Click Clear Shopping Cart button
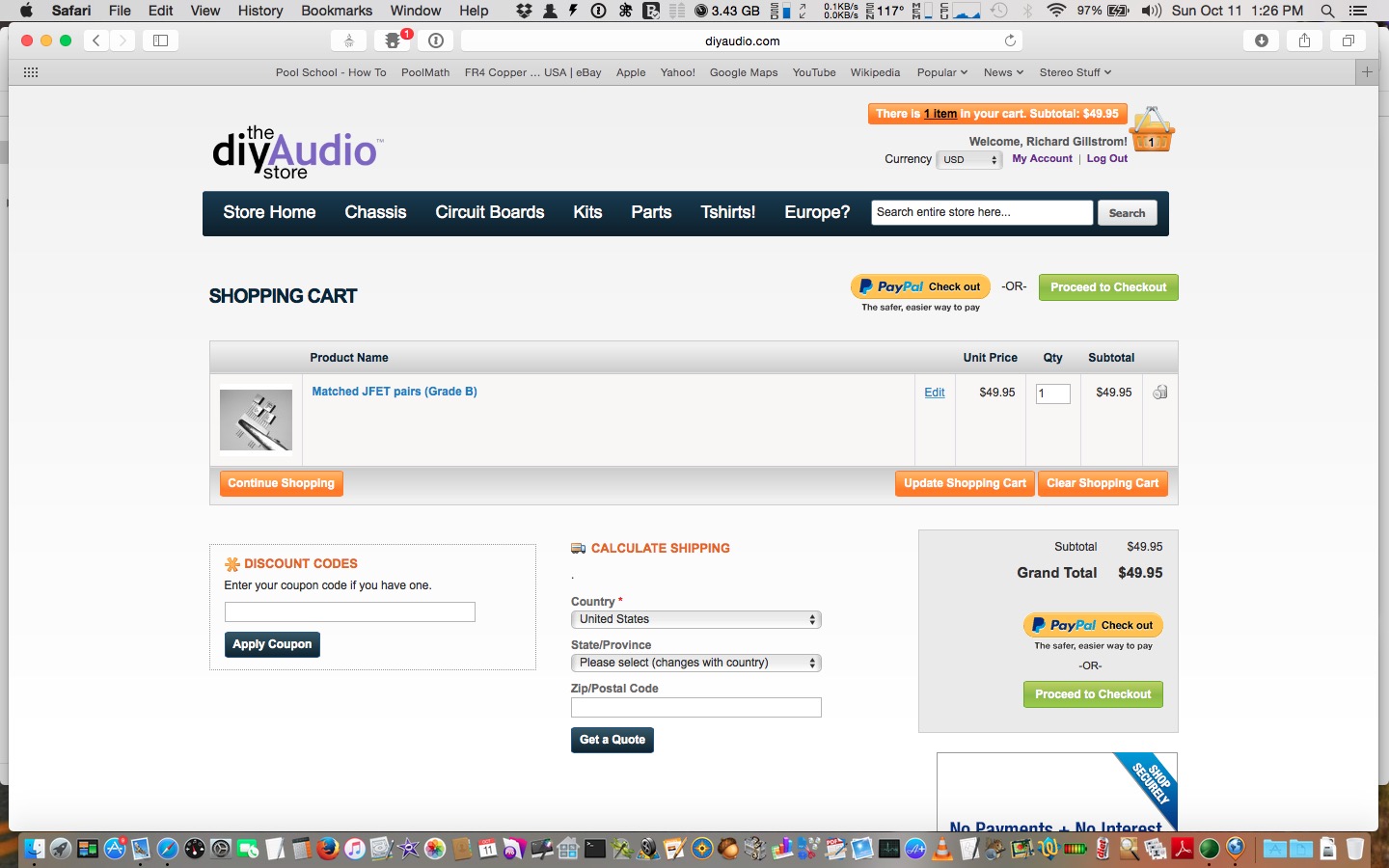The width and height of the screenshot is (1389, 868). (x=1103, y=483)
